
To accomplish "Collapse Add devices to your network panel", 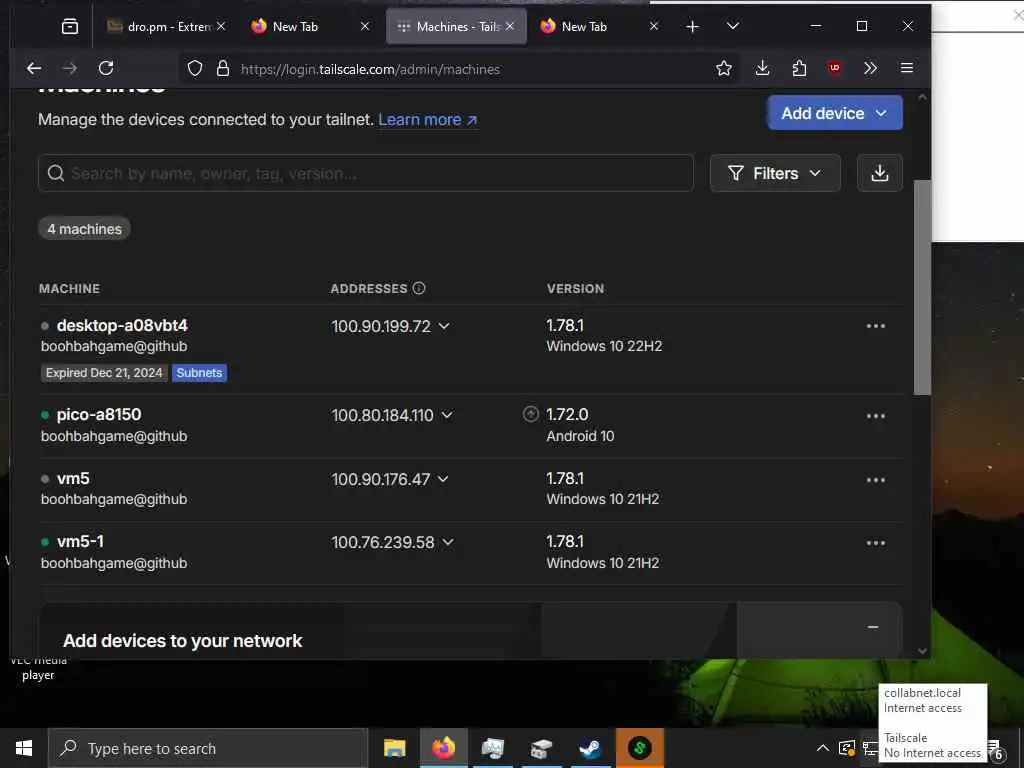I will (872, 627).
